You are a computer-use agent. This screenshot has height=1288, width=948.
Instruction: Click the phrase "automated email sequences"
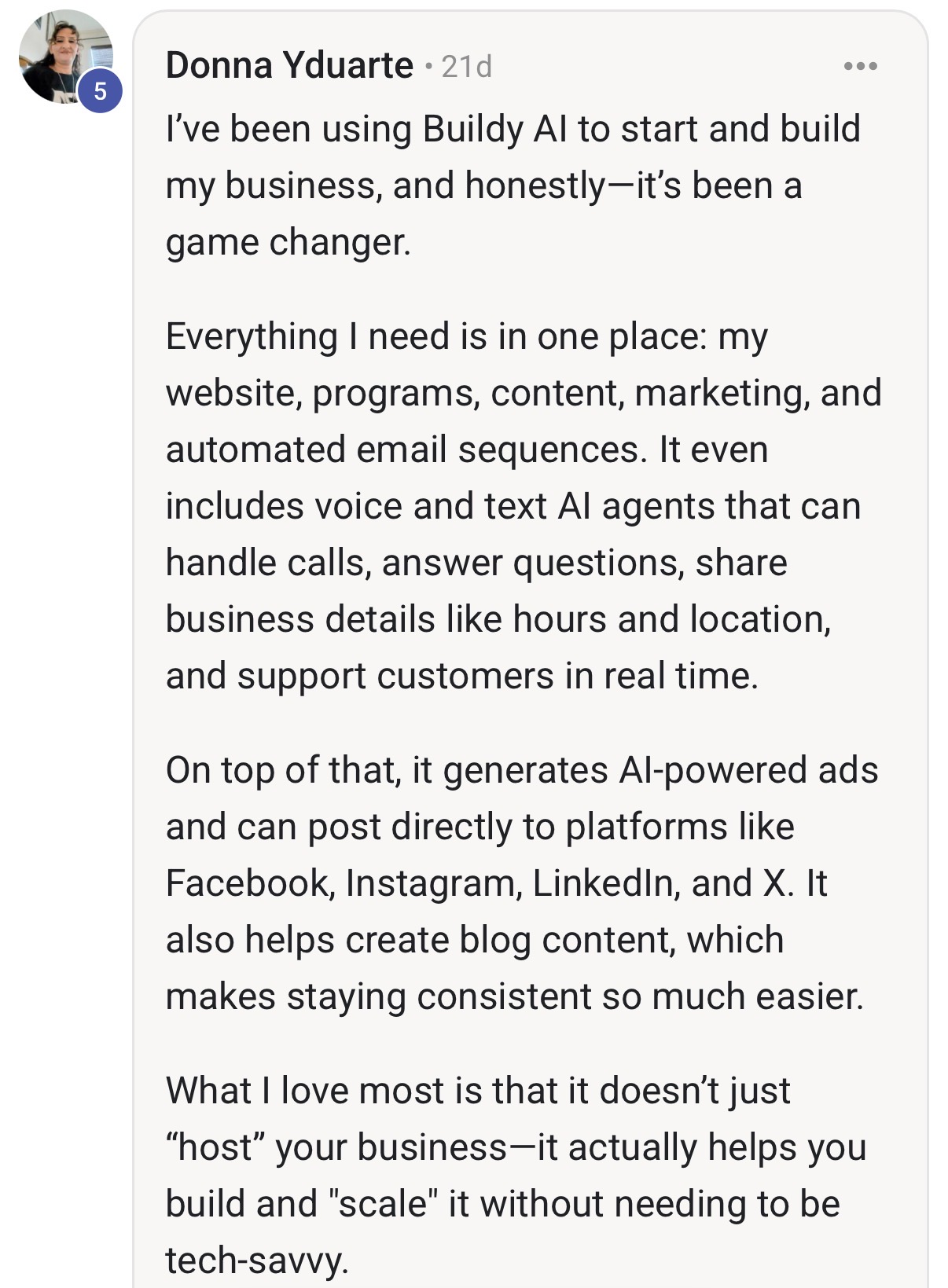(x=402, y=451)
